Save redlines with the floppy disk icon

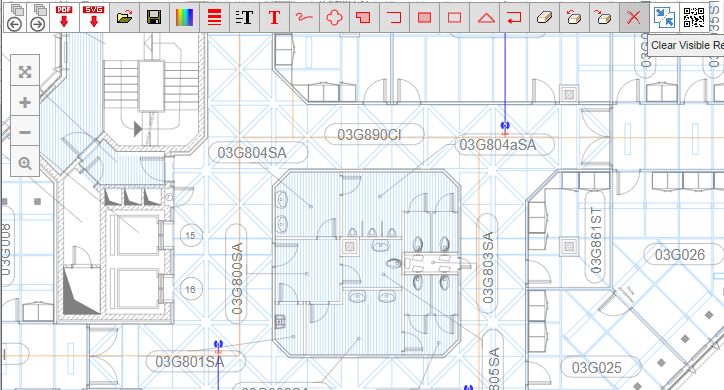tap(154, 17)
